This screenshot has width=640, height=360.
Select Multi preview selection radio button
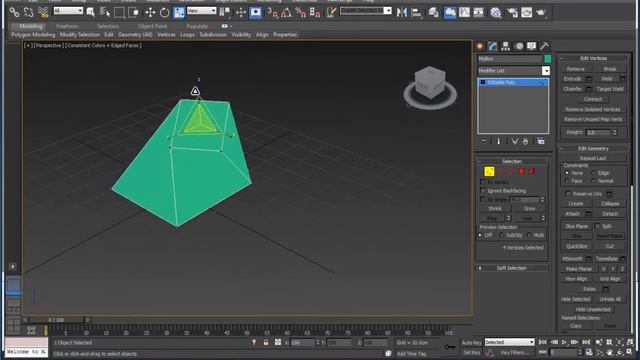pos(529,235)
